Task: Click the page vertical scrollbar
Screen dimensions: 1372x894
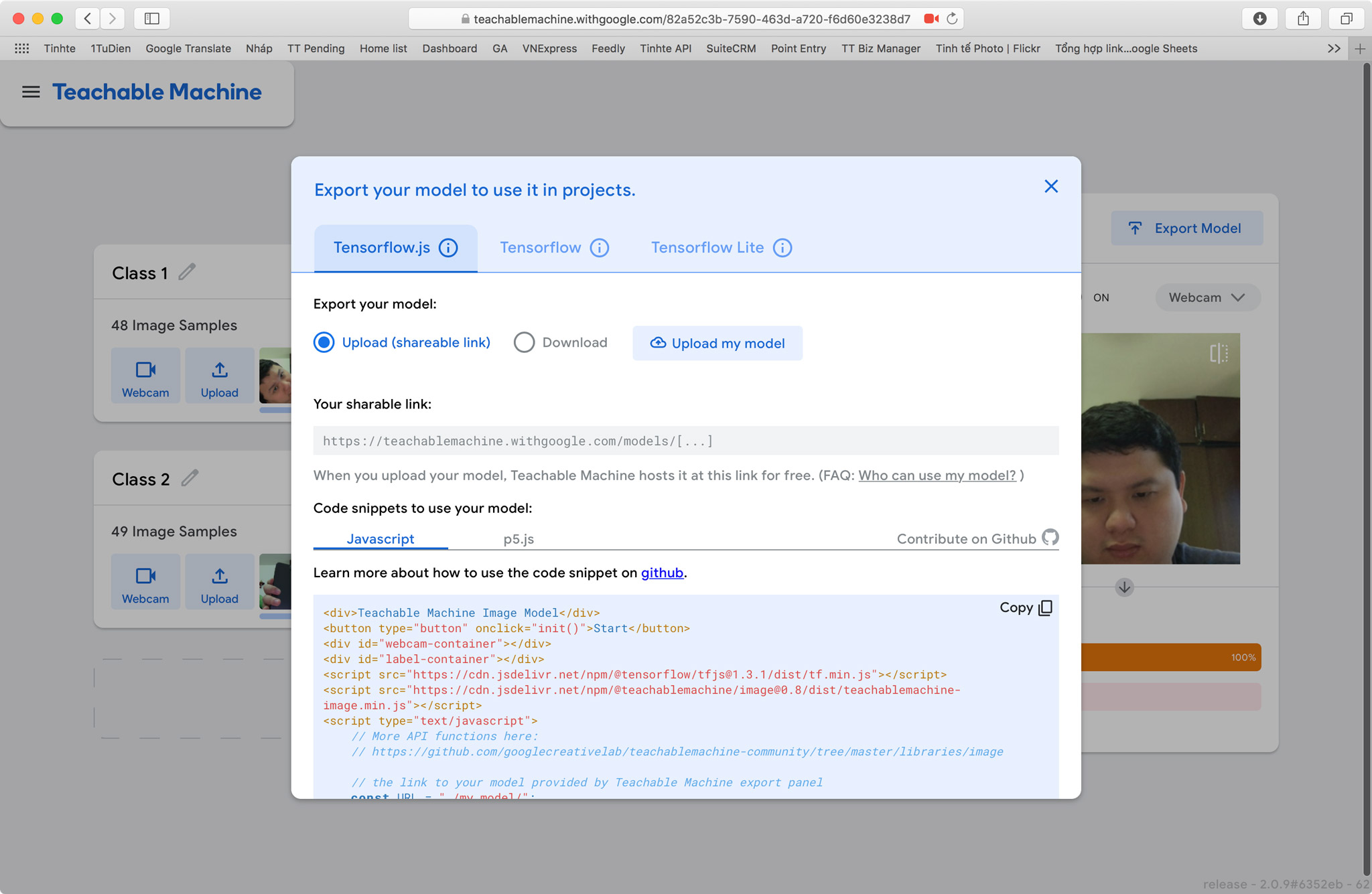Action: (x=1366, y=469)
